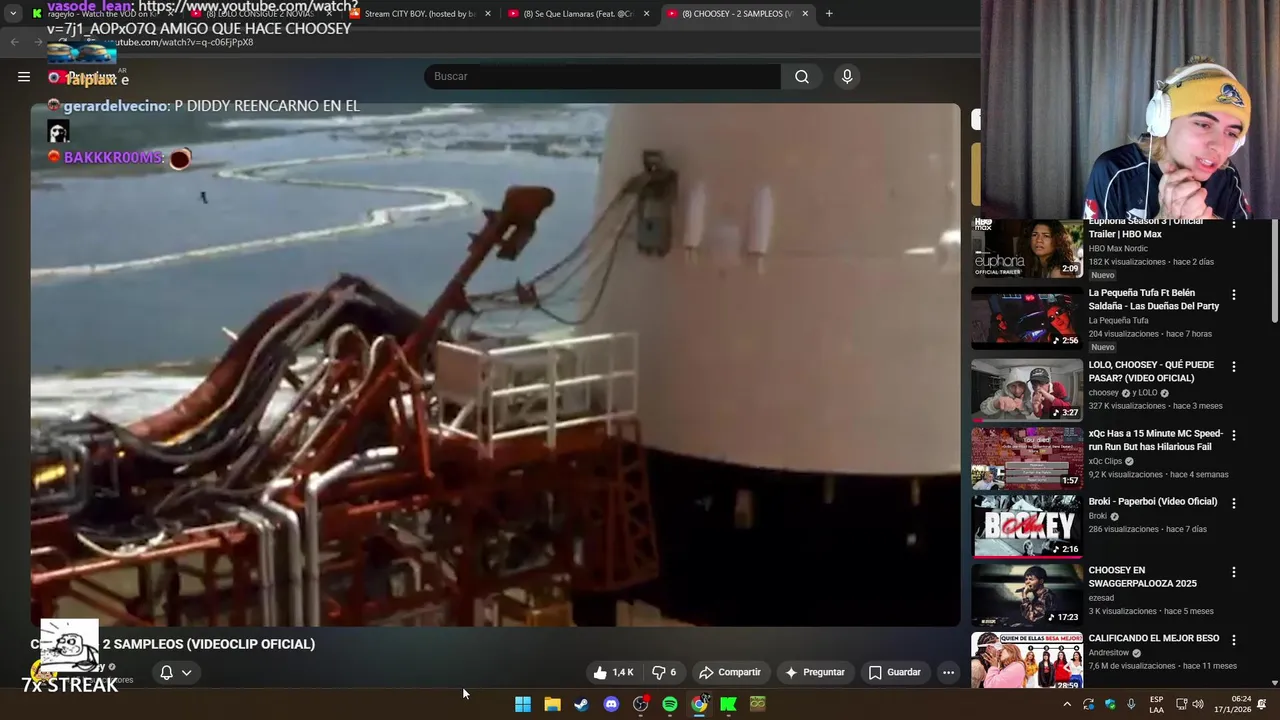Open title 'Broki - Paperboi (Video Oficial)'
Screen dimensions: 1280x720
click(1152, 502)
